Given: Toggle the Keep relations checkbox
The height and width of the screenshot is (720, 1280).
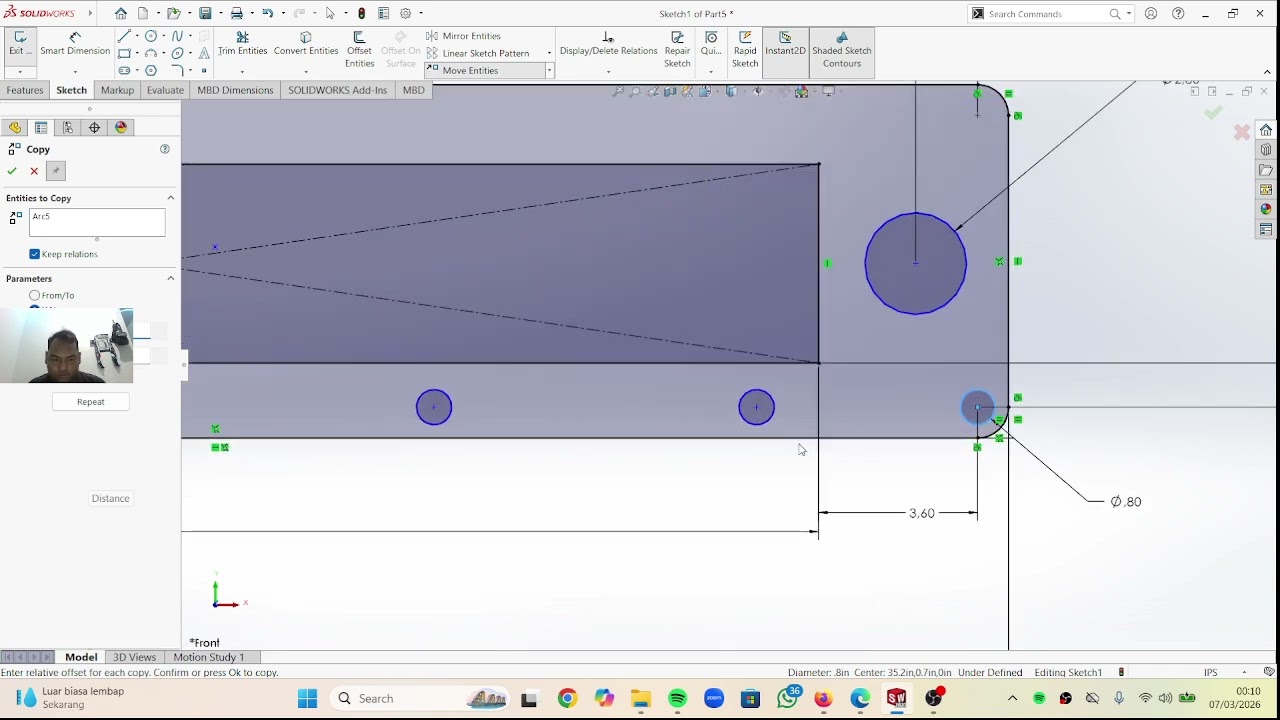Looking at the screenshot, I should pos(35,254).
